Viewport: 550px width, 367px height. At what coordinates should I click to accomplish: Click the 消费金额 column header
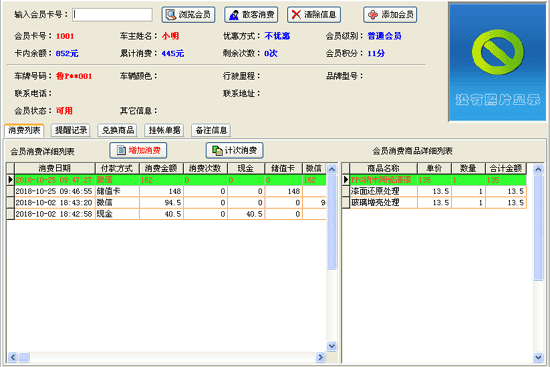[161, 168]
